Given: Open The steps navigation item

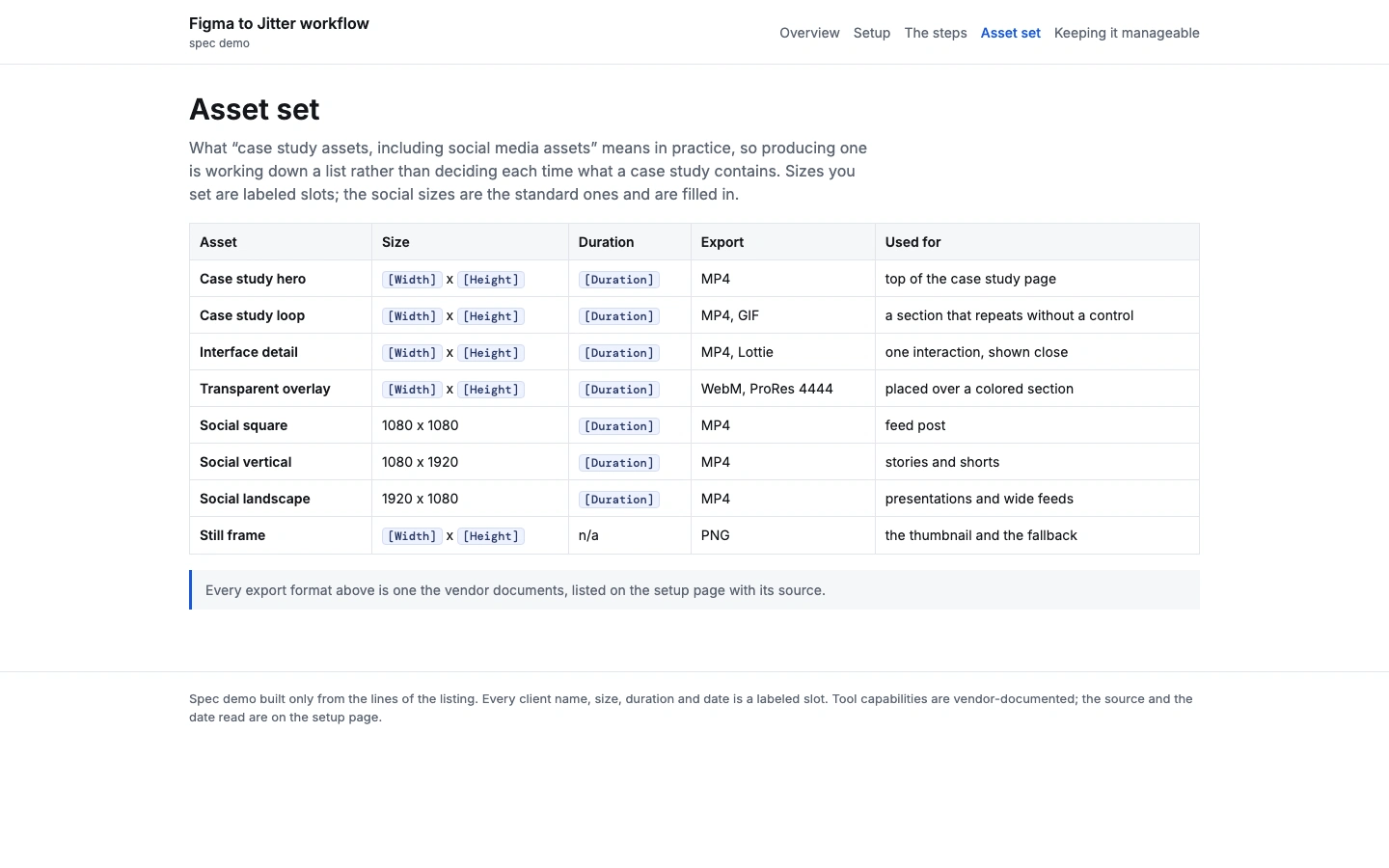Looking at the screenshot, I should click(936, 33).
